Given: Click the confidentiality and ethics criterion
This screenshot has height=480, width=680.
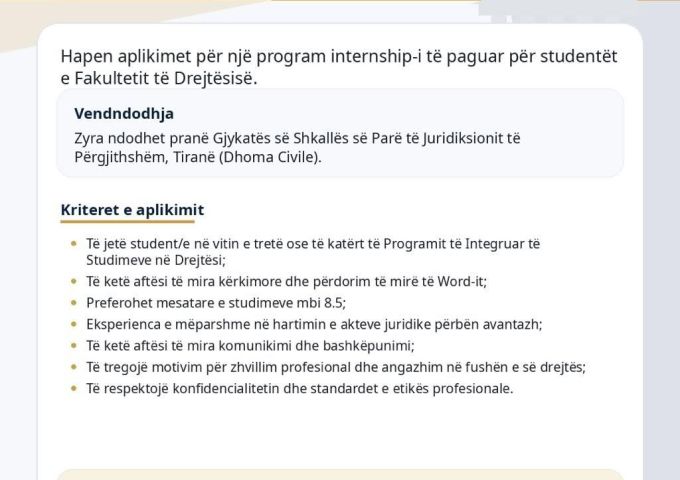Looking at the screenshot, I should 299,388.
